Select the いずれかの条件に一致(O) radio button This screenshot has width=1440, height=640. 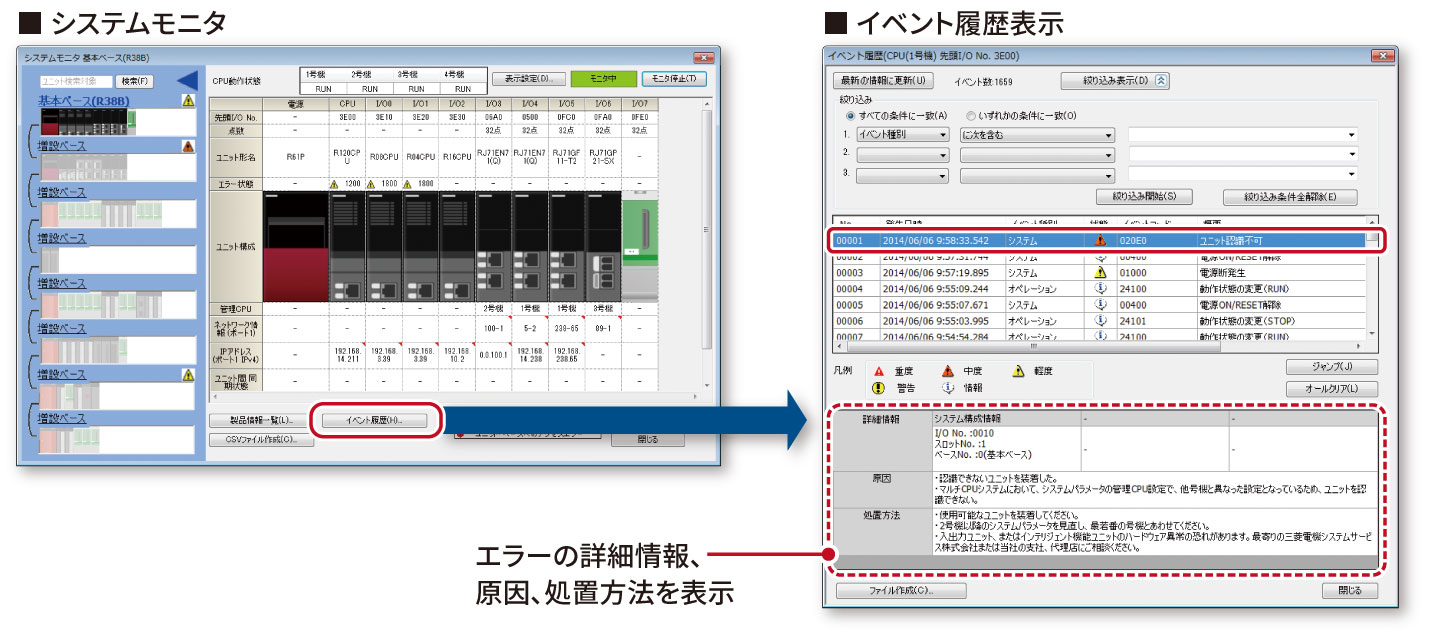[x=971, y=116]
